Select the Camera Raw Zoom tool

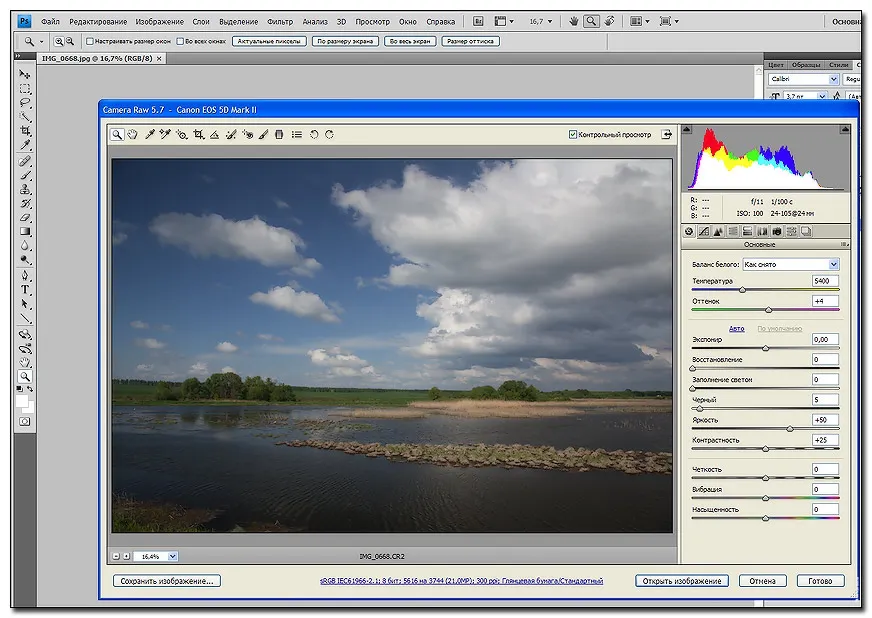[117, 135]
